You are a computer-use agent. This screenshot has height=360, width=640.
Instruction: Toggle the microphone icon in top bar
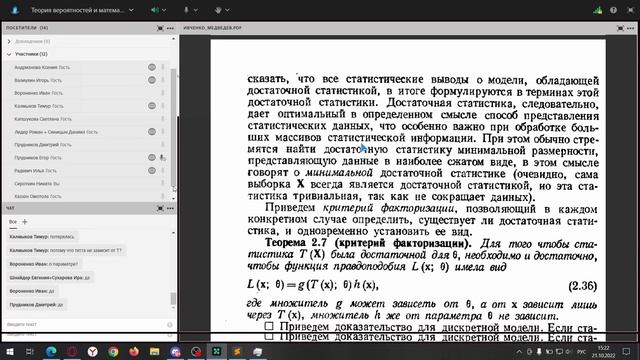(x=186, y=10)
